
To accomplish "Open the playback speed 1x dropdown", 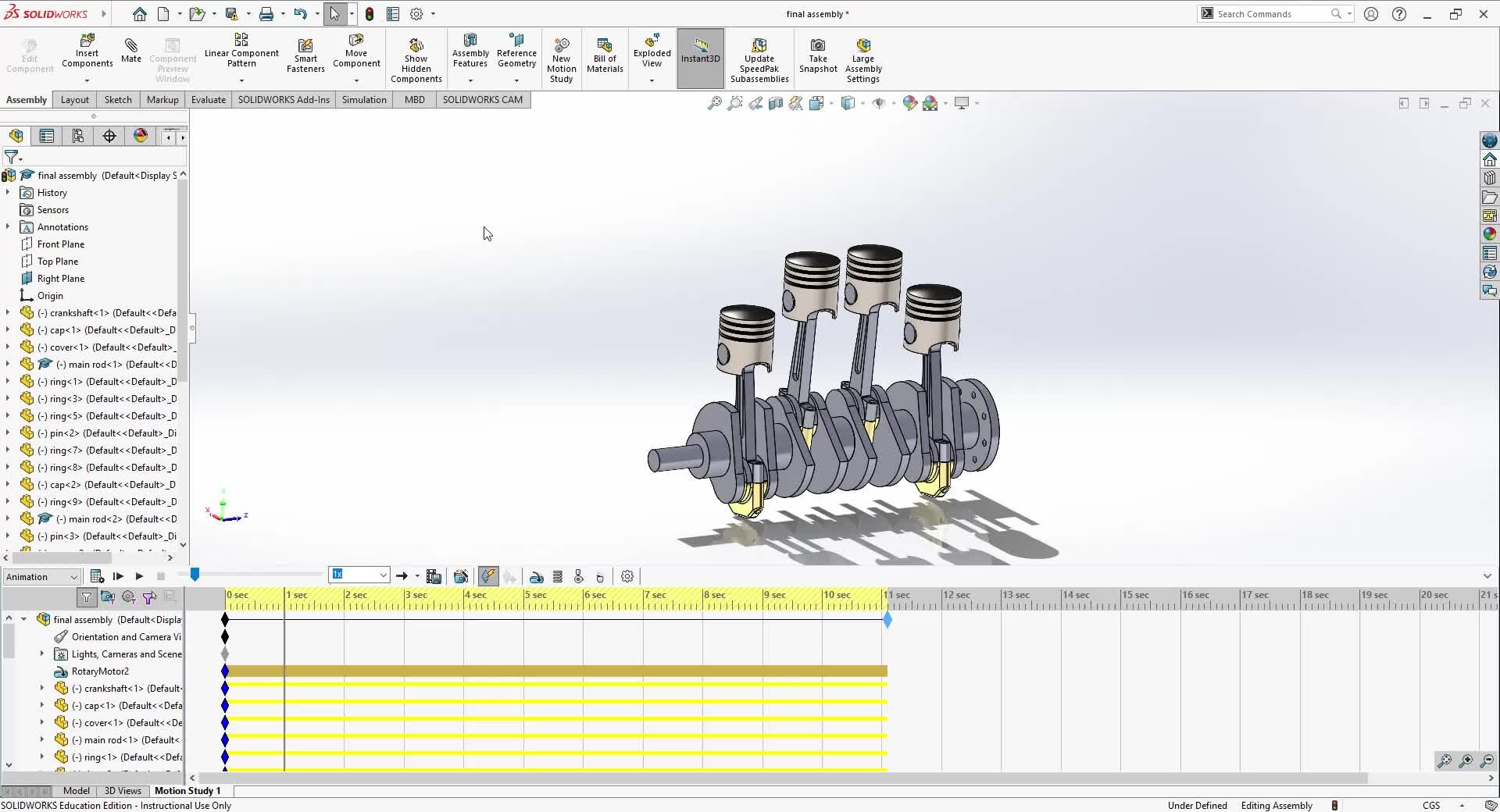I will 383,575.
